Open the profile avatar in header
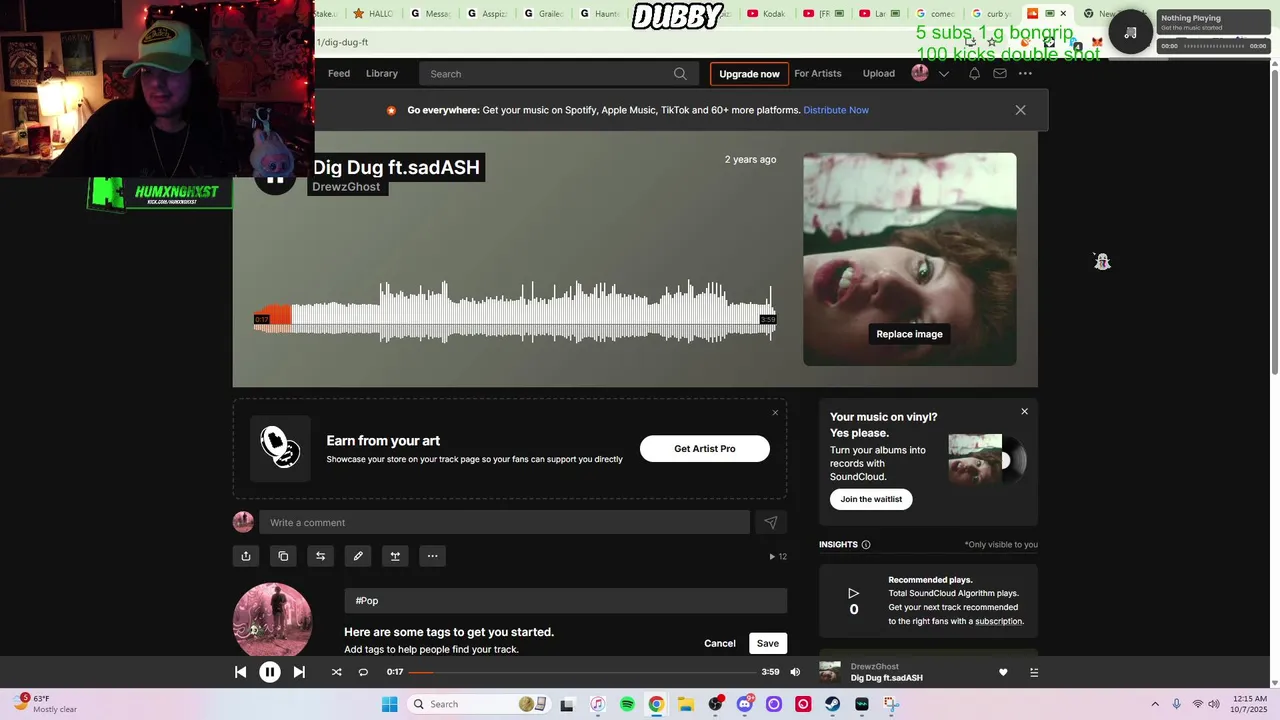Viewport: 1280px width, 720px height. 920,73
